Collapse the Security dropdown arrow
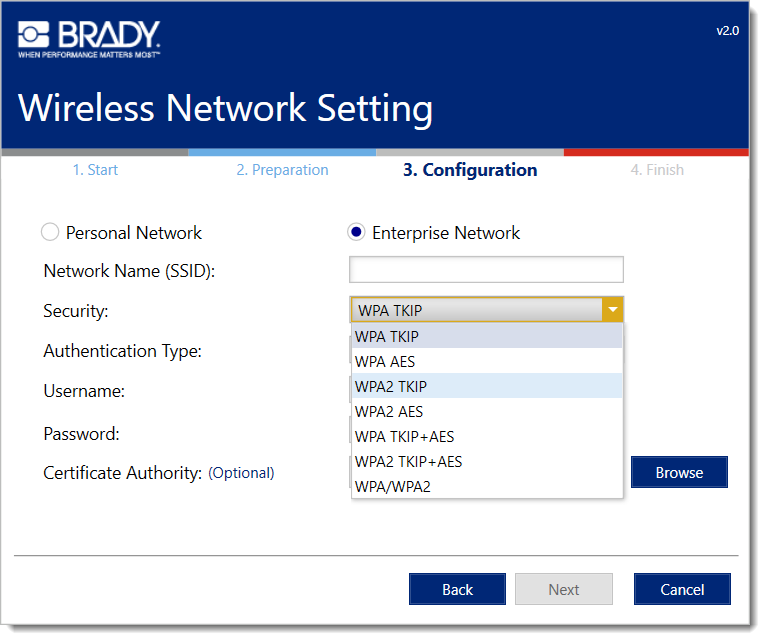 pyautogui.click(x=612, y=310)
